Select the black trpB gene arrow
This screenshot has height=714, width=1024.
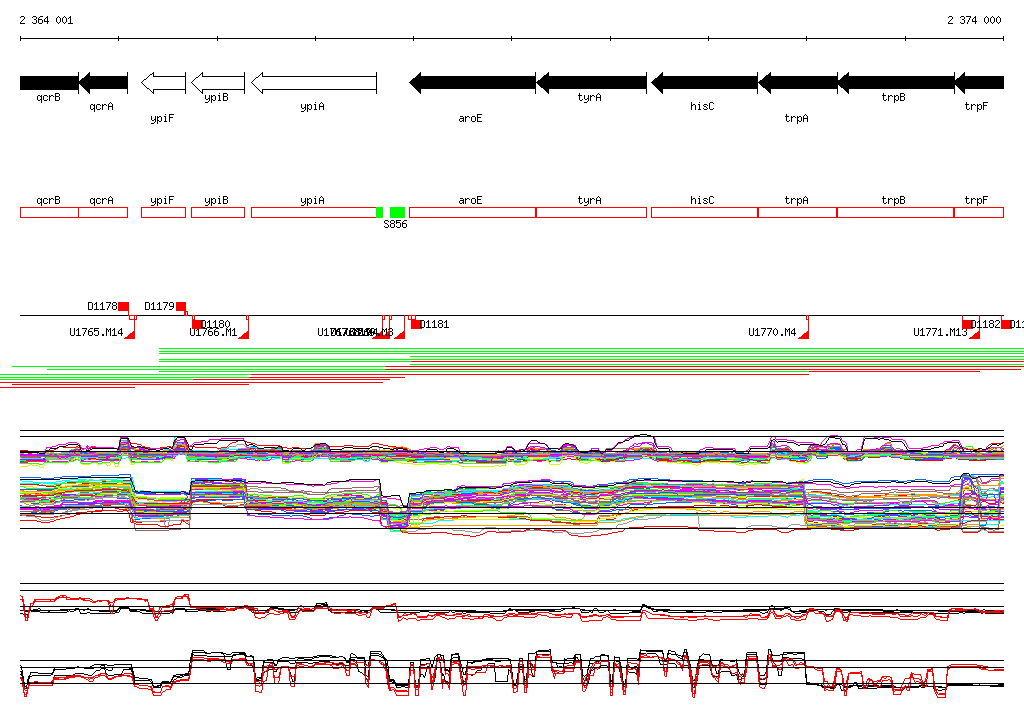(x=895, y=83)
